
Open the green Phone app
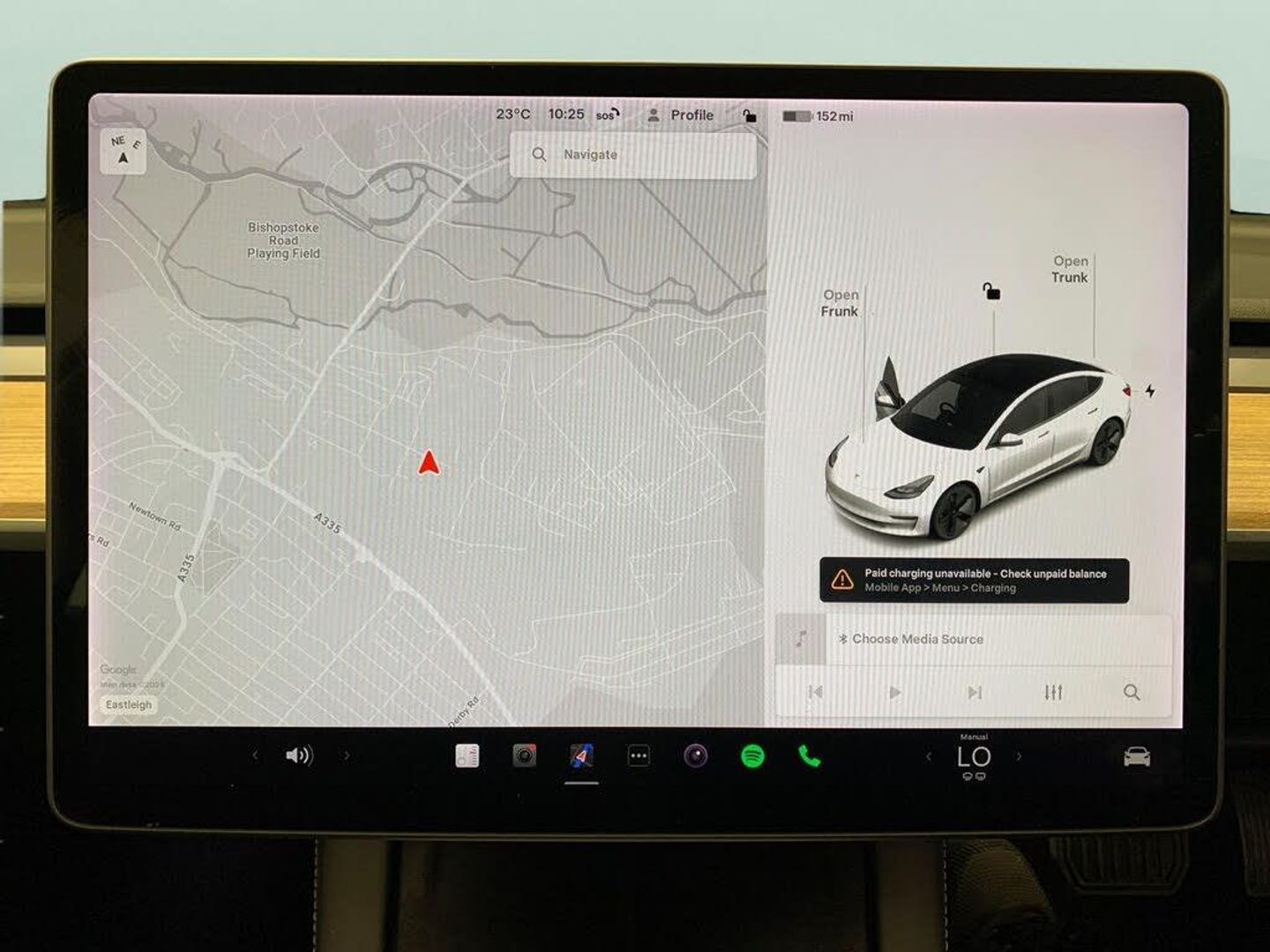point(809,755)
